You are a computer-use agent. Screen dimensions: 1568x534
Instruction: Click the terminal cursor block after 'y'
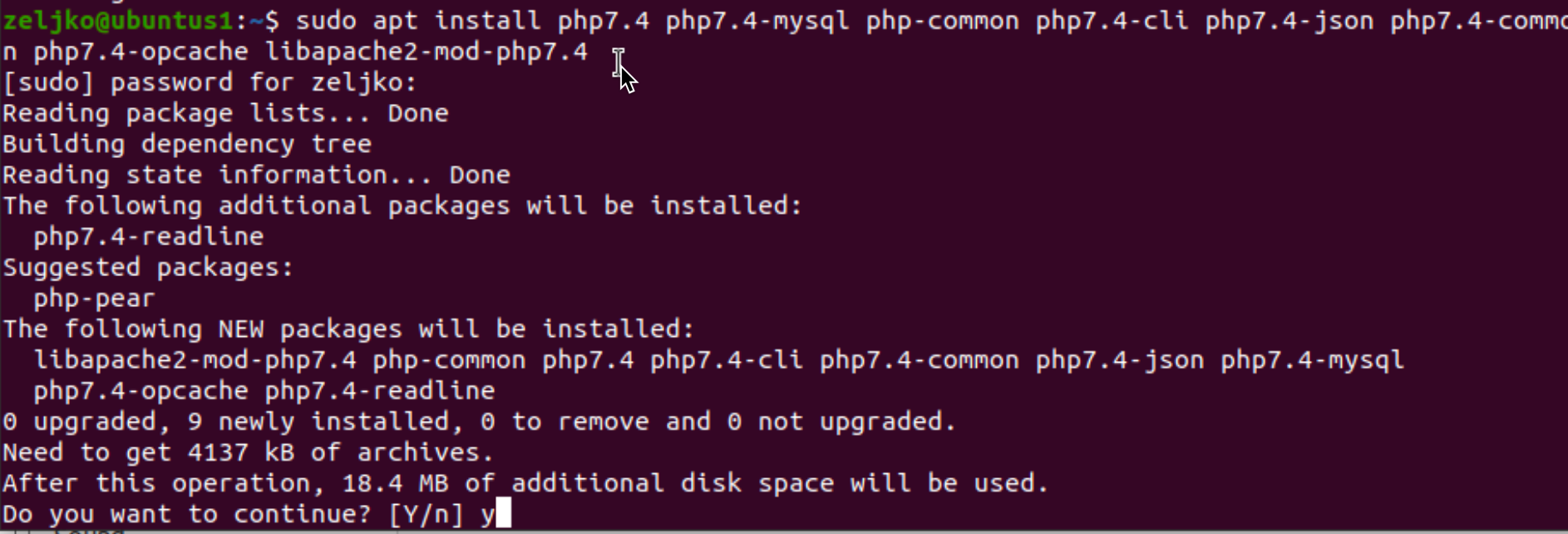click(x=503, y=513)
